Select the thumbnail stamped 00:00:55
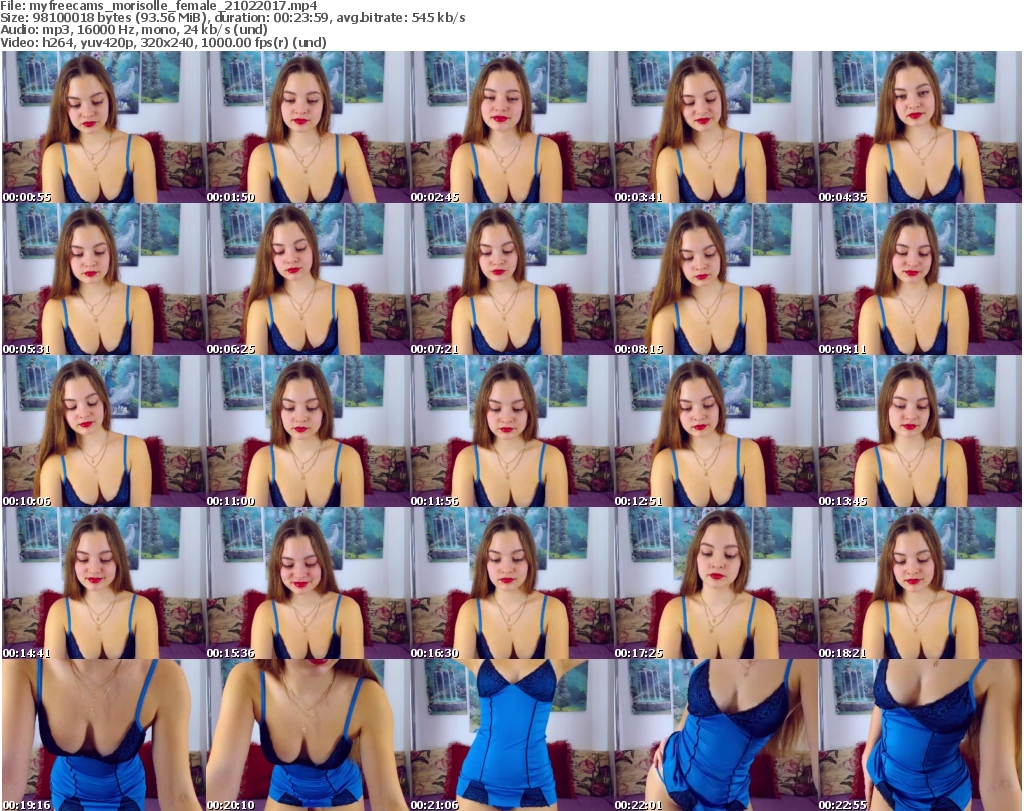1024x811 pixels. point(103,127)
